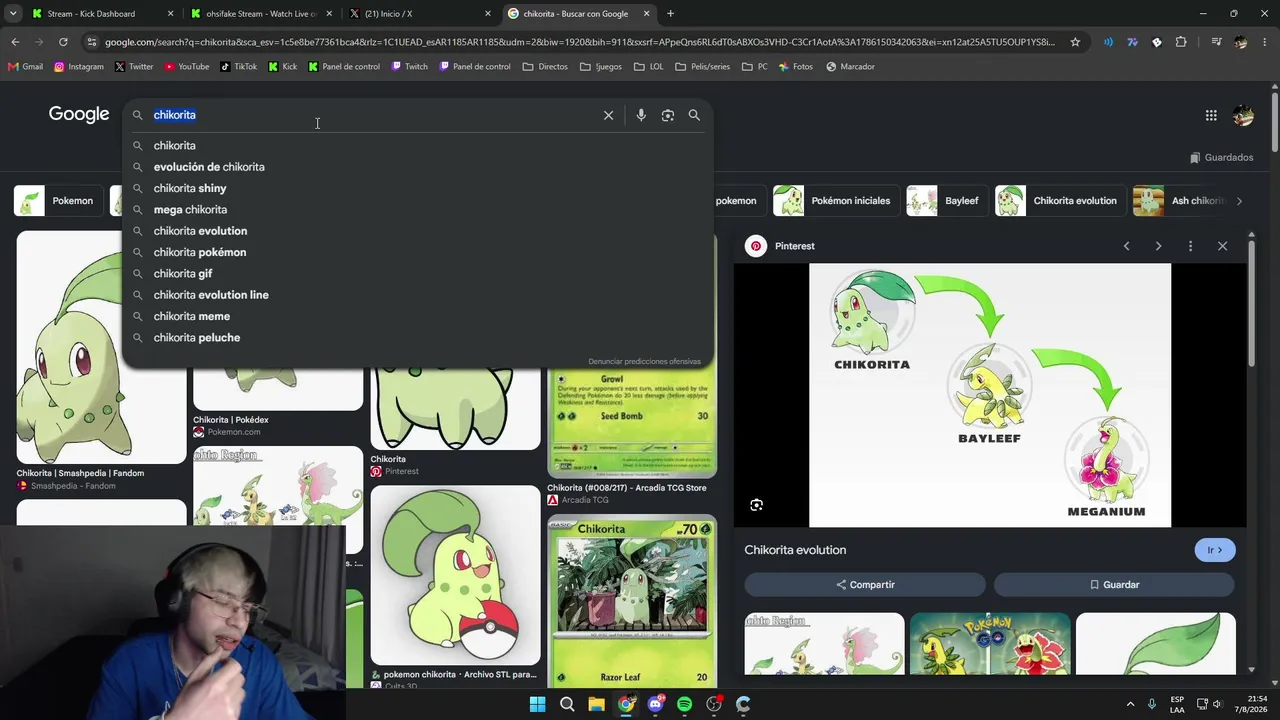Screen dimensions: 1280x720
Task: Open Google Lens image search
Action: pyautogui.click(x=668, y=115)
